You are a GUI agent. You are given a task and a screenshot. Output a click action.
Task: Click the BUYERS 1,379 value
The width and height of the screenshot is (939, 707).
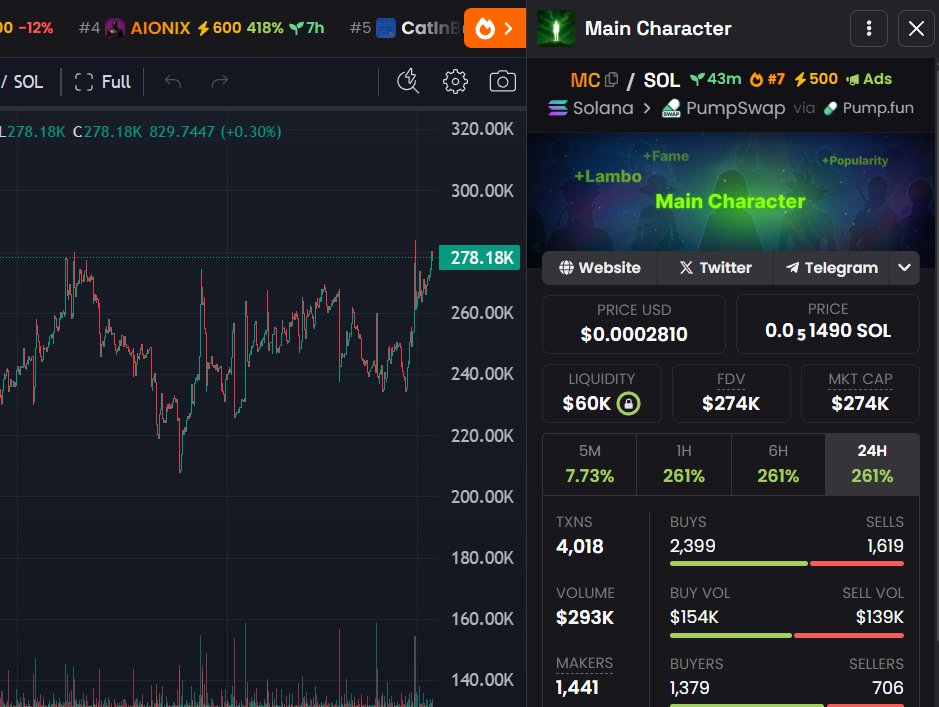pos(689,687)
